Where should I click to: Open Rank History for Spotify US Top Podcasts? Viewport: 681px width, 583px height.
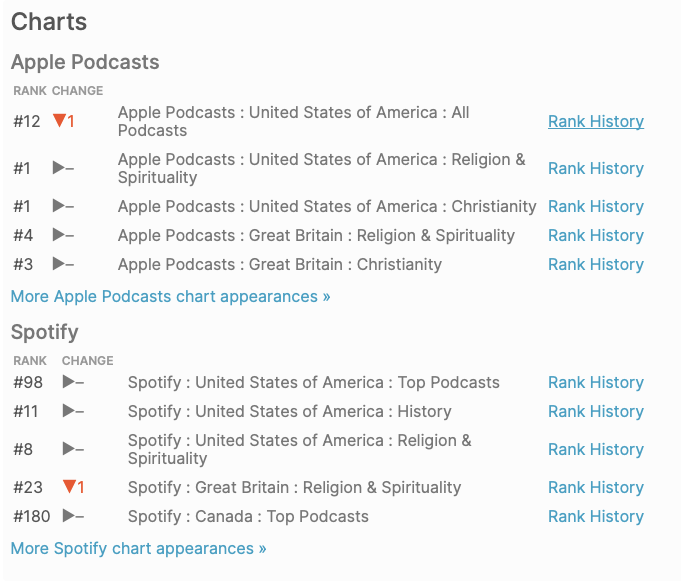click(595, 382)
